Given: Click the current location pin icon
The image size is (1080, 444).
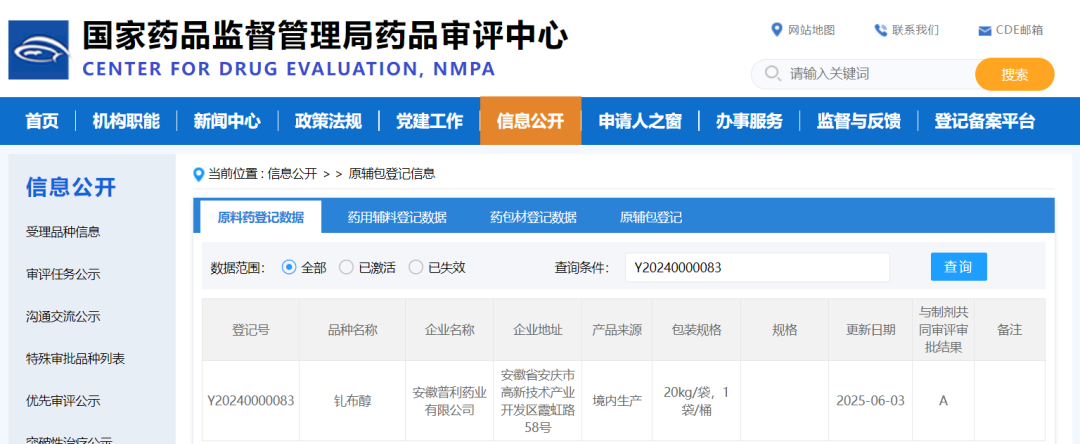Looking at the screenshot, I should (x=198, y=174).
